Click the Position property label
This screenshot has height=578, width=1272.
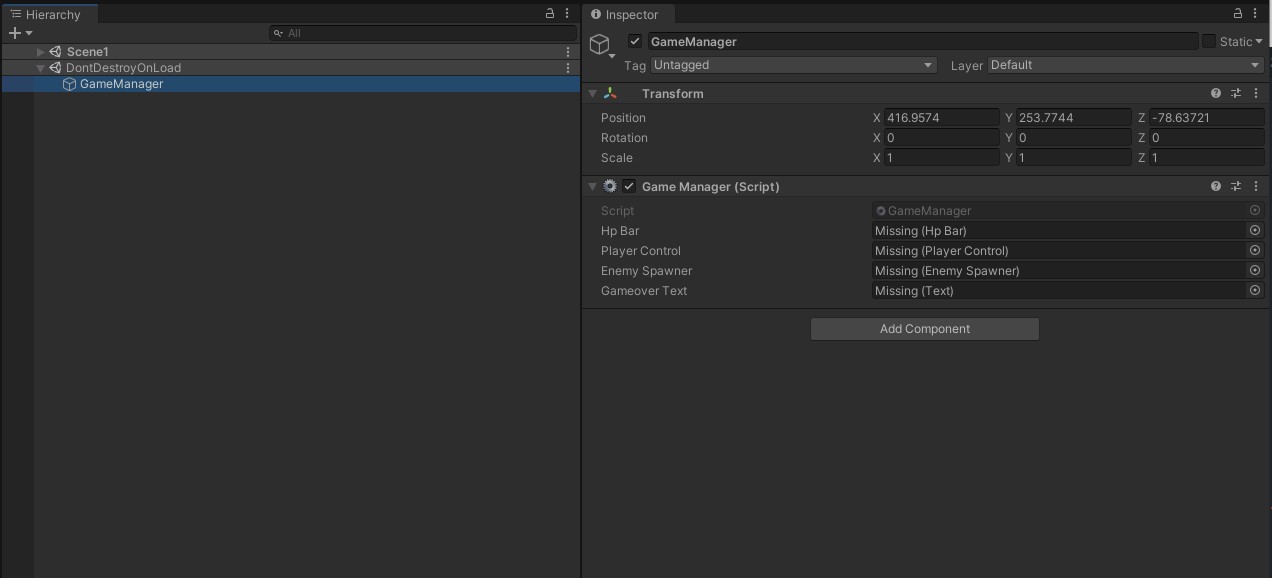click(x=623, y=118)
